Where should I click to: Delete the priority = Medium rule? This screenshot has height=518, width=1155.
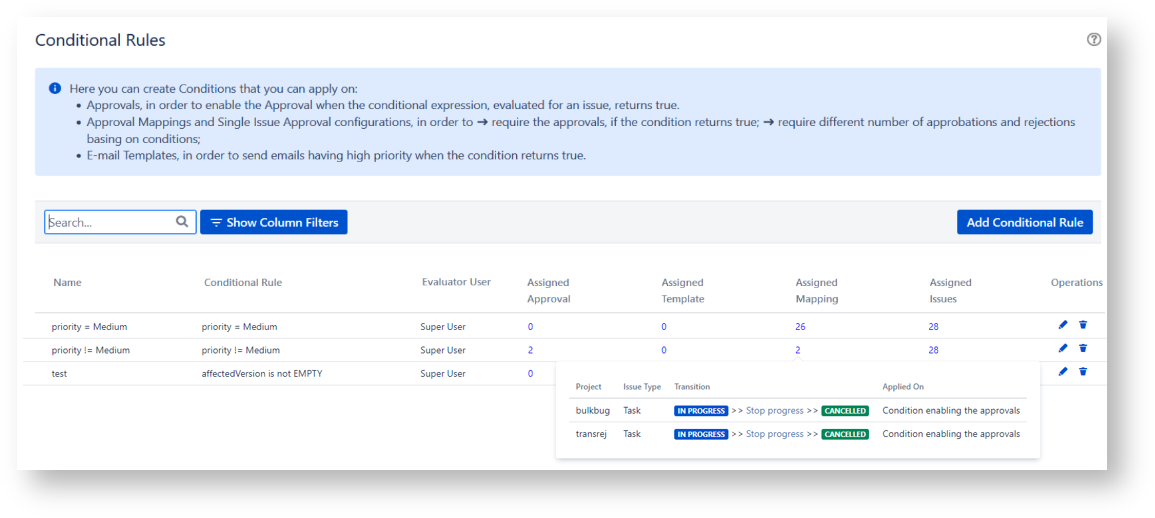click(x=1083, y=325)
